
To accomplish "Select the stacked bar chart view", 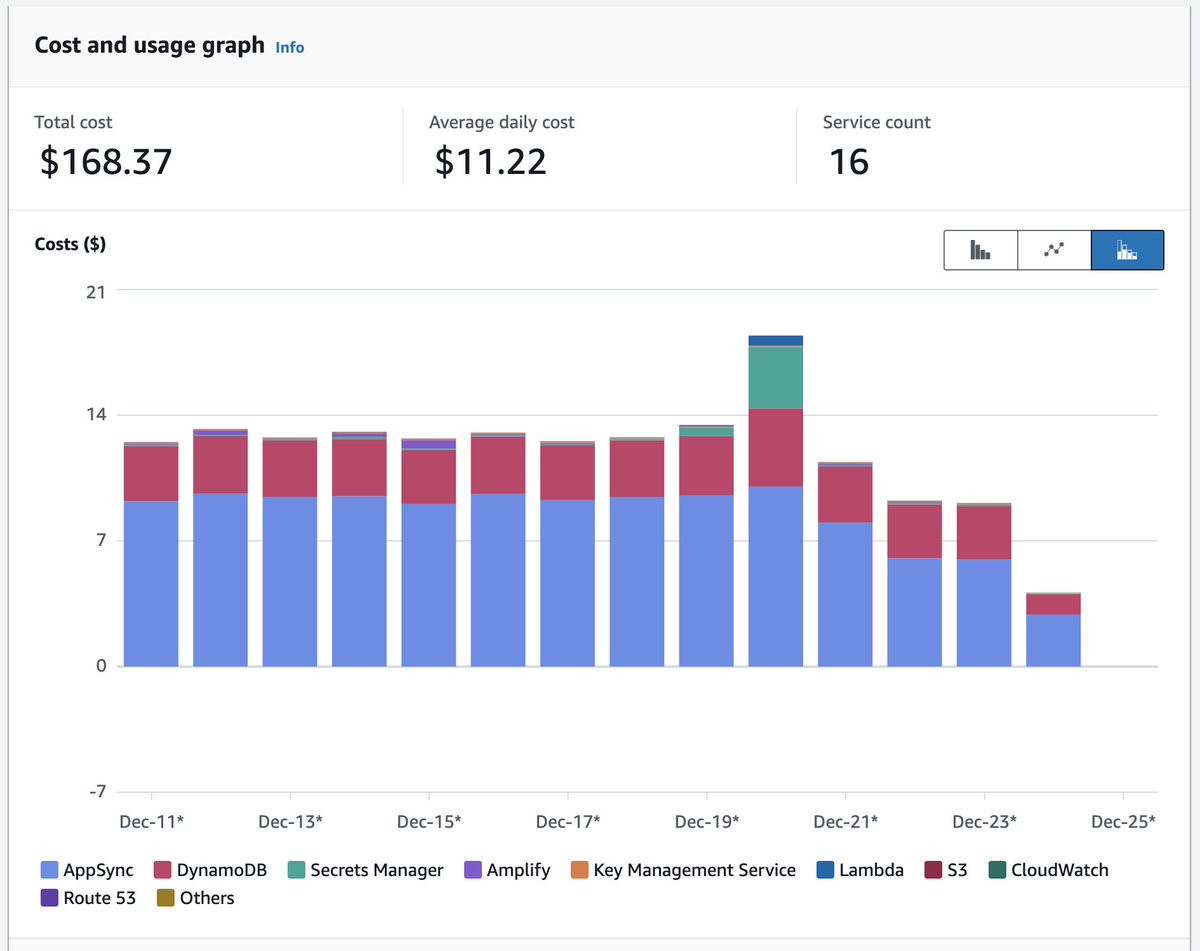I will pyautogui.click(x=1127, y=250).
